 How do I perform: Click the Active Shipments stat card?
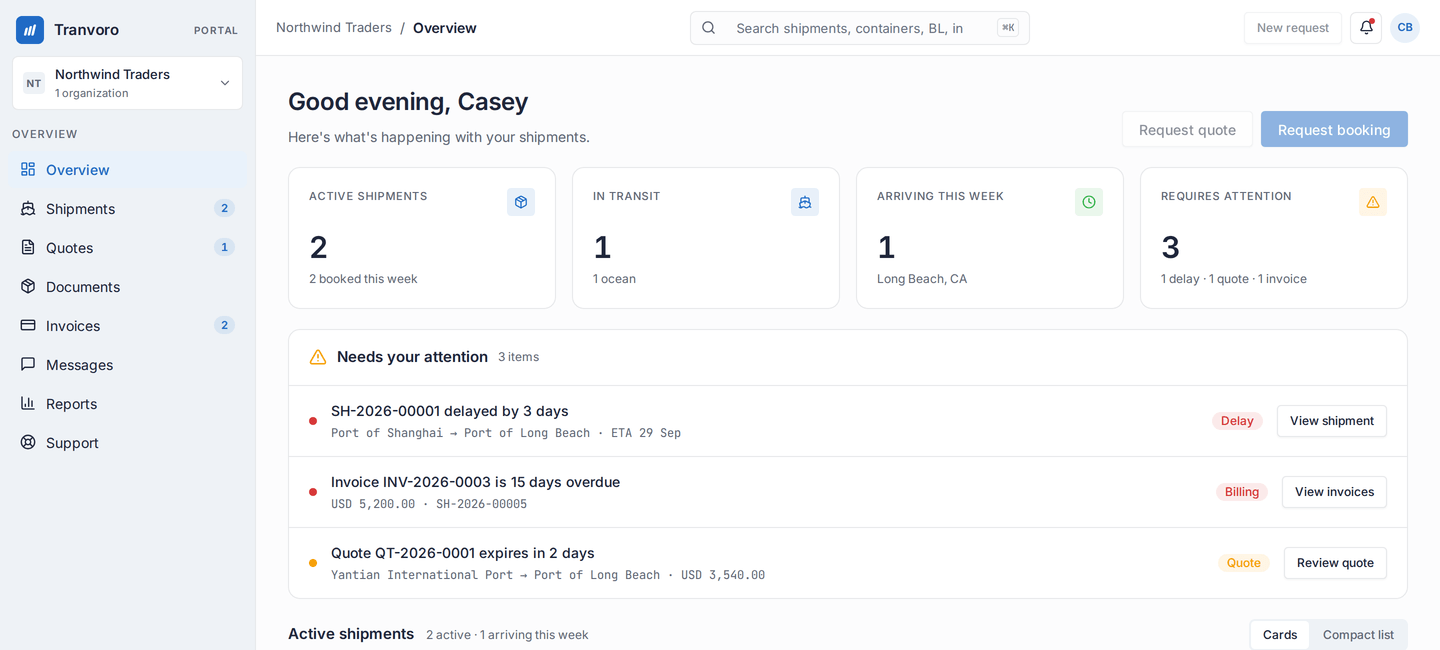422,238
